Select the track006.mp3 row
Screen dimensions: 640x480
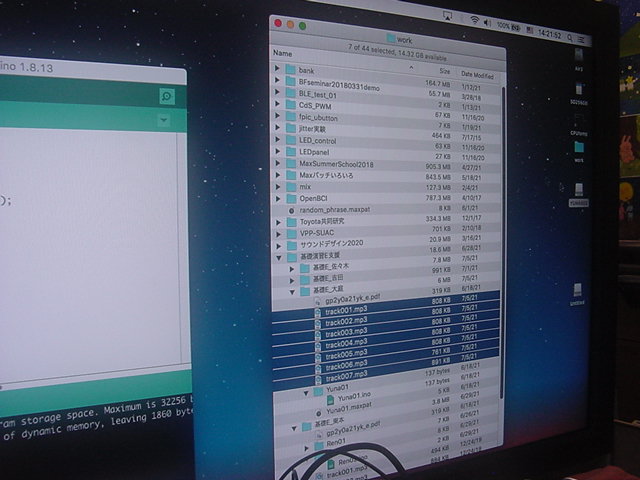point(386,361)
